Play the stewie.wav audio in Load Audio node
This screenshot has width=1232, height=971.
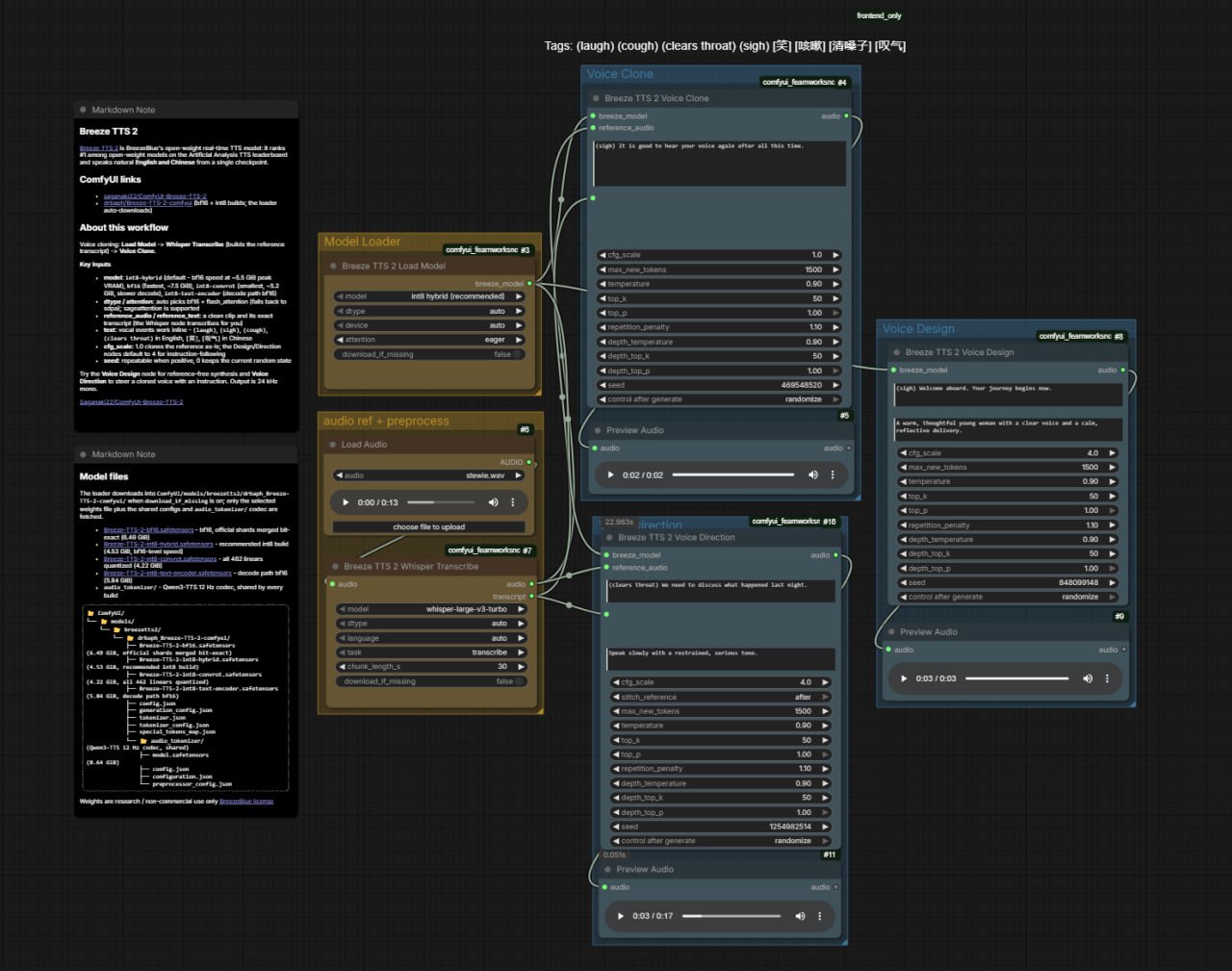[346, 502]
